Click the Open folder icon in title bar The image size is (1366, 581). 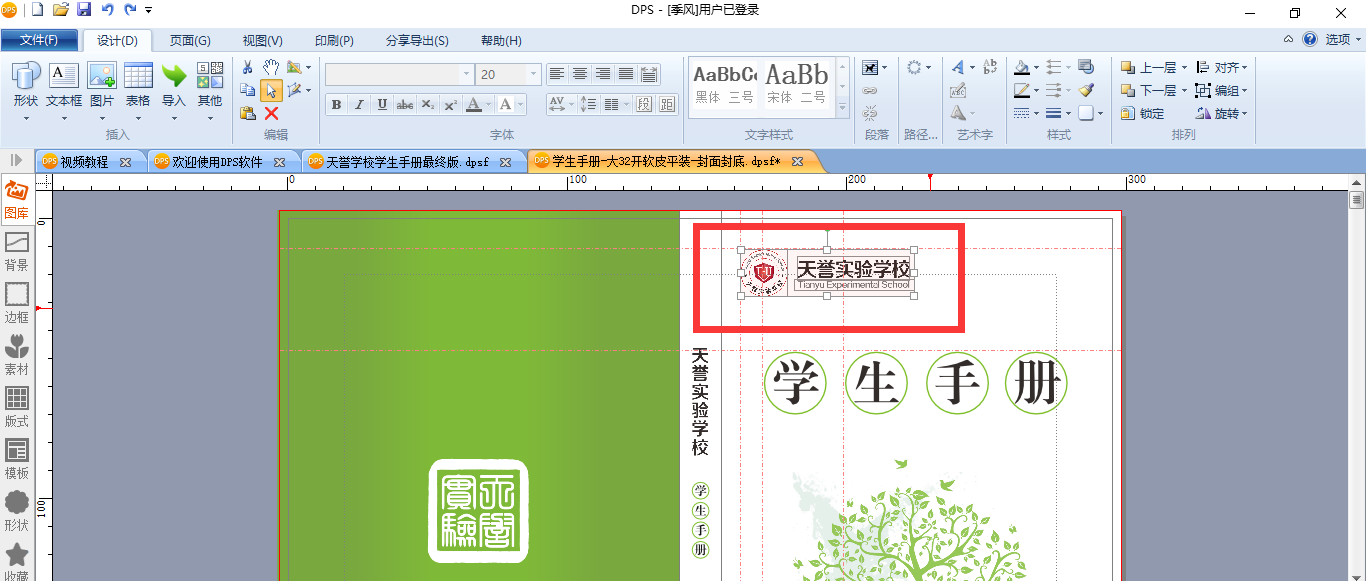pyautogui.click(x=60, y=9)
